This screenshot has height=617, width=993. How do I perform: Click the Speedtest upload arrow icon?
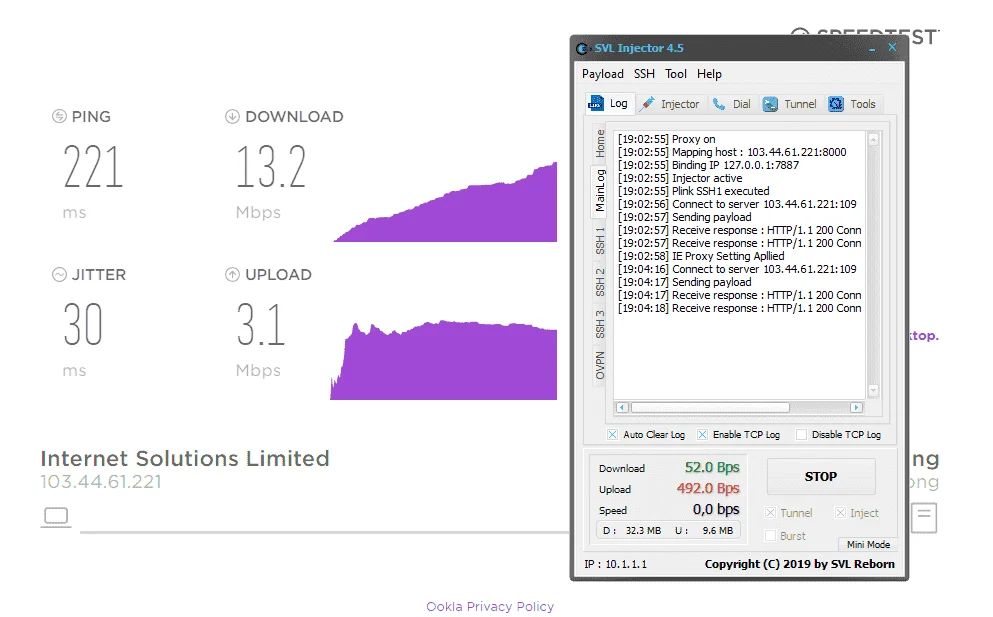[x=232, y=274]
